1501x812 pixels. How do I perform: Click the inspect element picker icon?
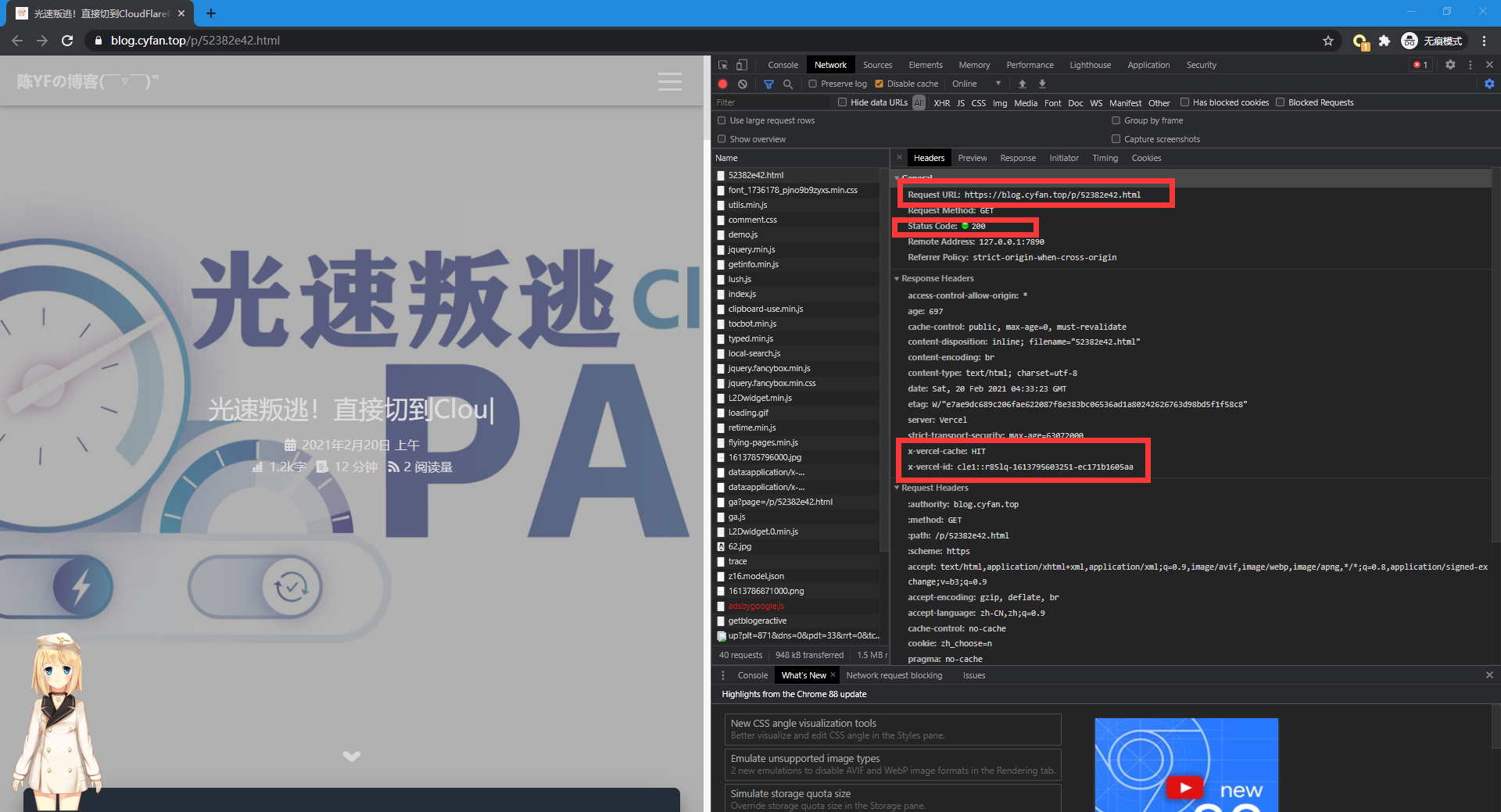click(723, 65)
